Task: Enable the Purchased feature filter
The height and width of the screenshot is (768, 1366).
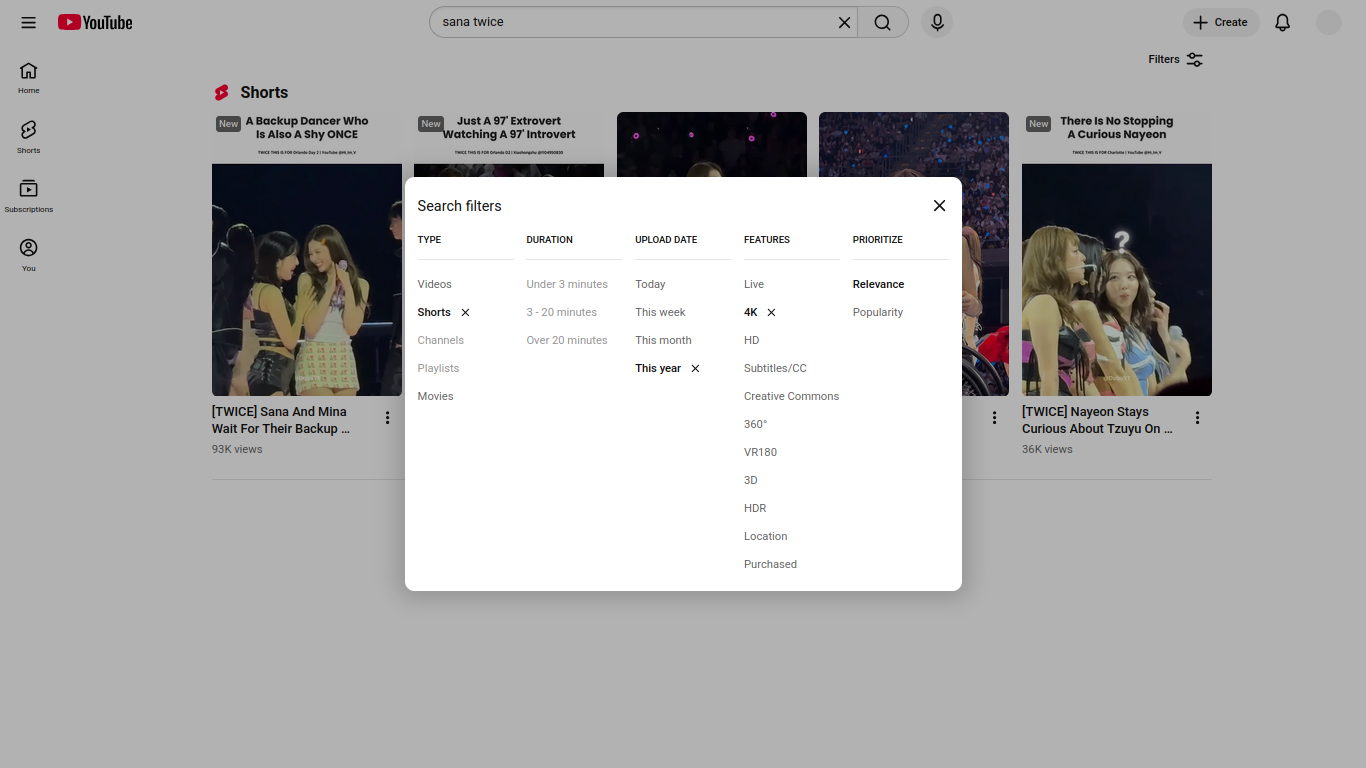Action: pyautogui.click(x=771, y=565)
